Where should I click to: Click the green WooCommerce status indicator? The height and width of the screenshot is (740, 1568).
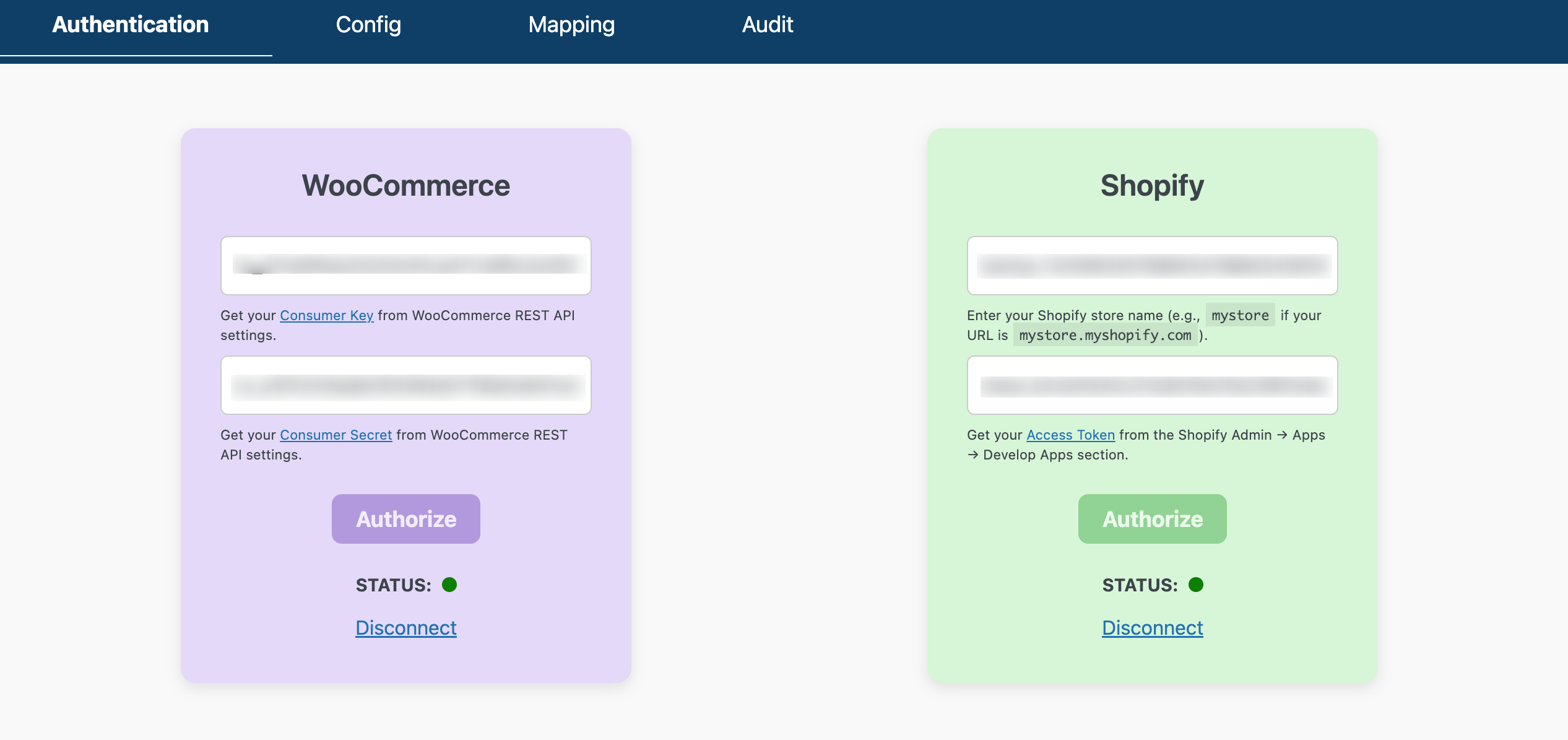(x=449, y=585)
